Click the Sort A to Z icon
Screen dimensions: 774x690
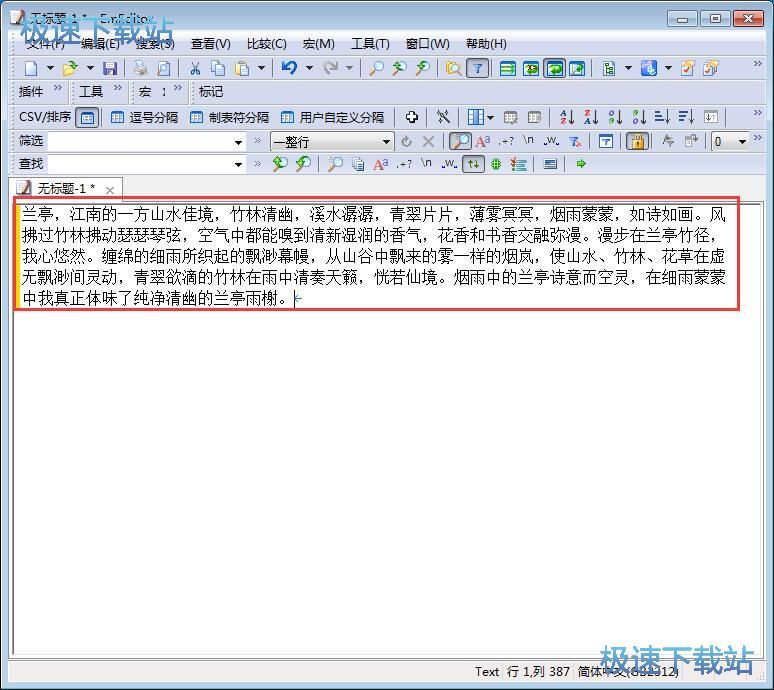(x=567, y=117)
